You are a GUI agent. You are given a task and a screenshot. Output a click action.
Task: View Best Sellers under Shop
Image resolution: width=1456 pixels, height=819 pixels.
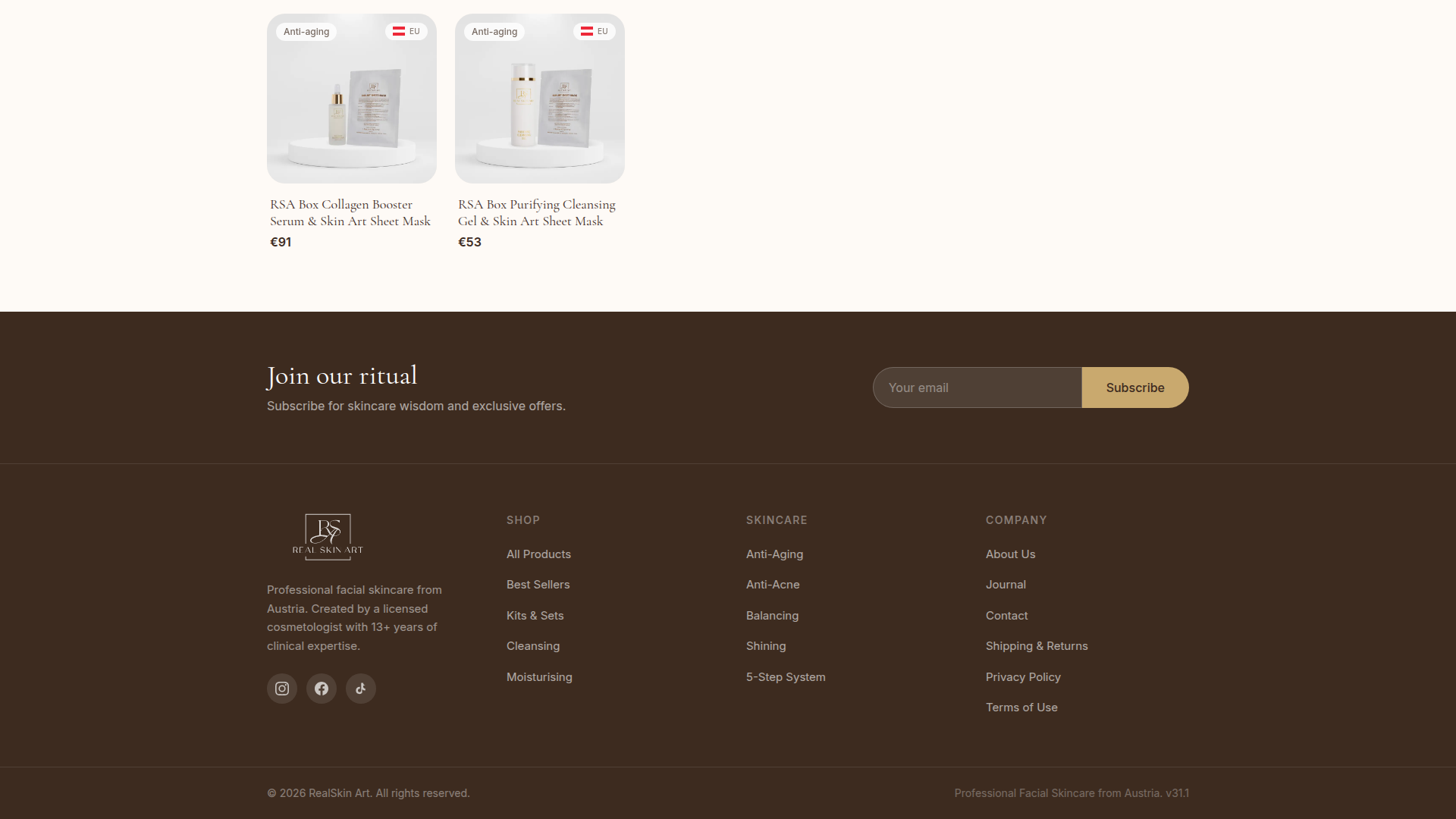[538, 584]
